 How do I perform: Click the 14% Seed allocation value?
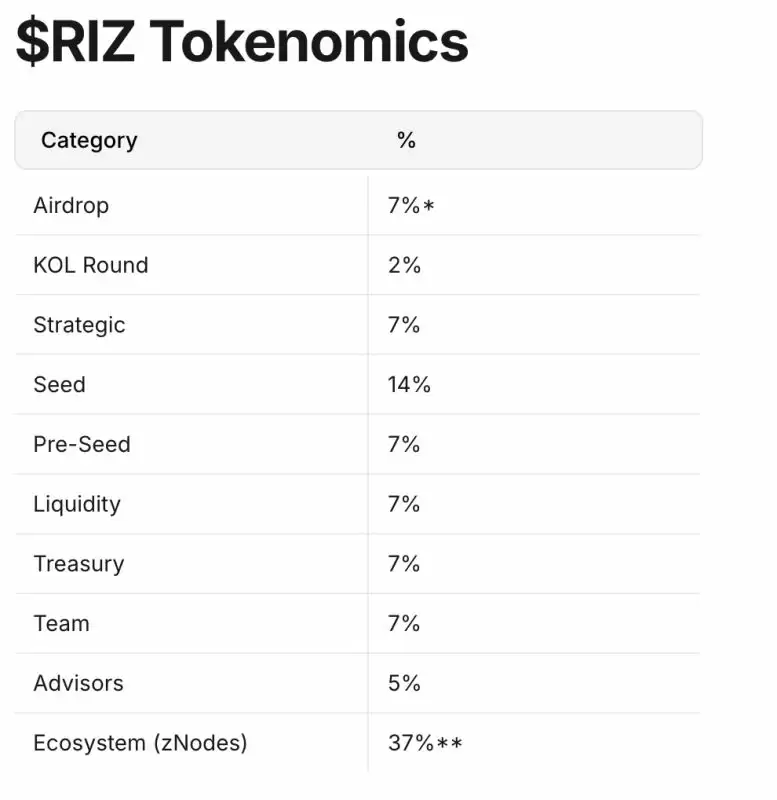[x=409, y=385]
